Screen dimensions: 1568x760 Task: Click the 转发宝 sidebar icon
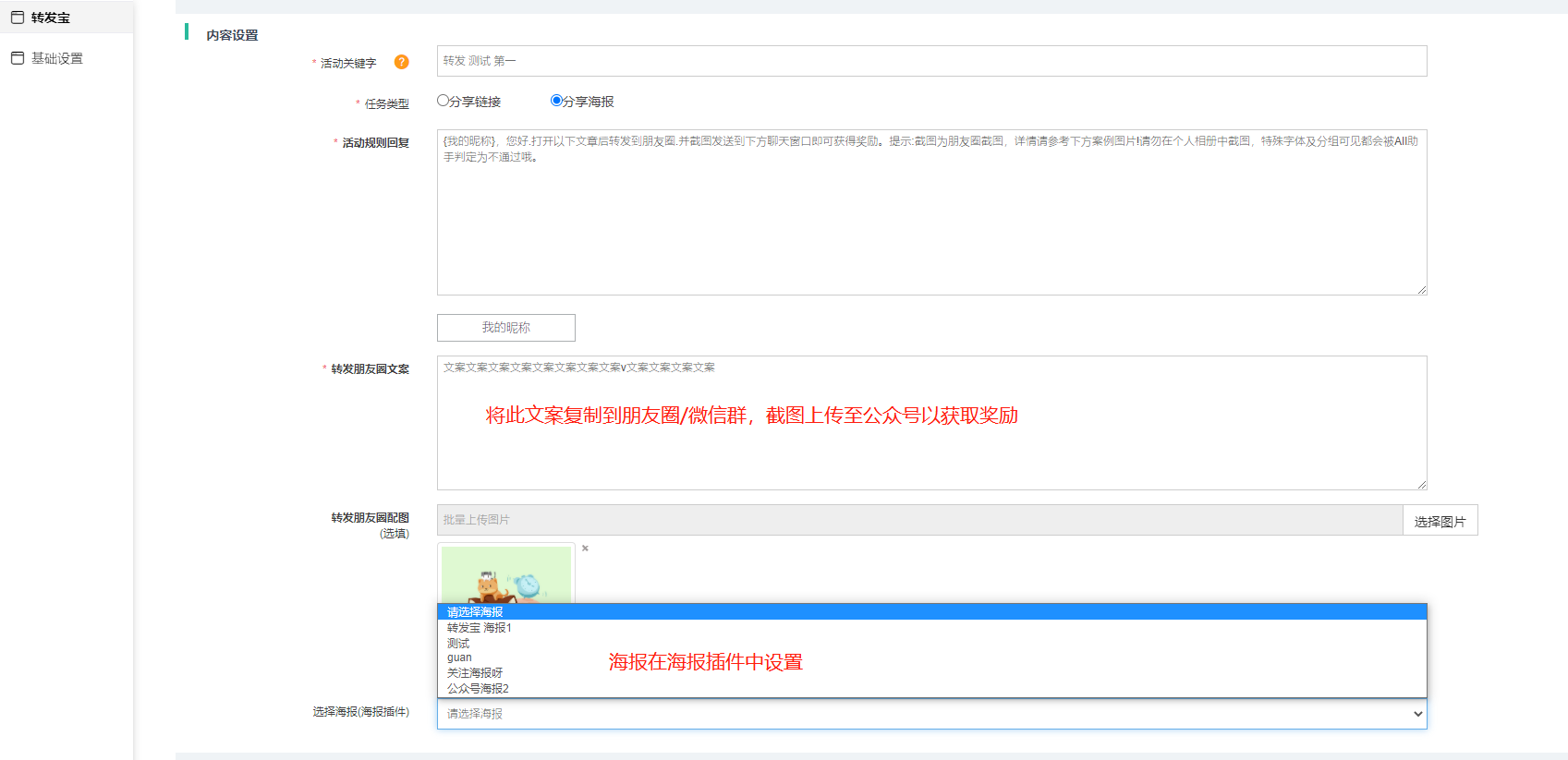pos(18,18)
